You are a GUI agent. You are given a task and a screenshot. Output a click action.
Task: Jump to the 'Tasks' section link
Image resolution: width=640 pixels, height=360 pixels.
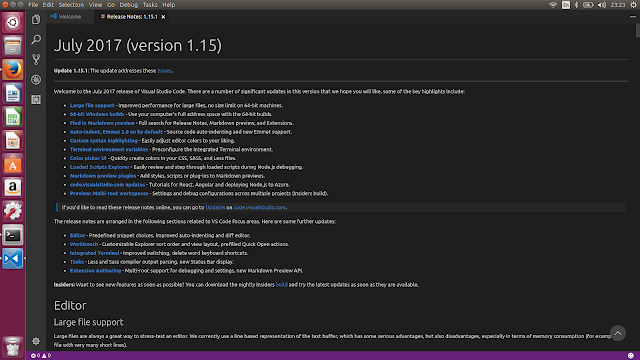tap(77, 262)
